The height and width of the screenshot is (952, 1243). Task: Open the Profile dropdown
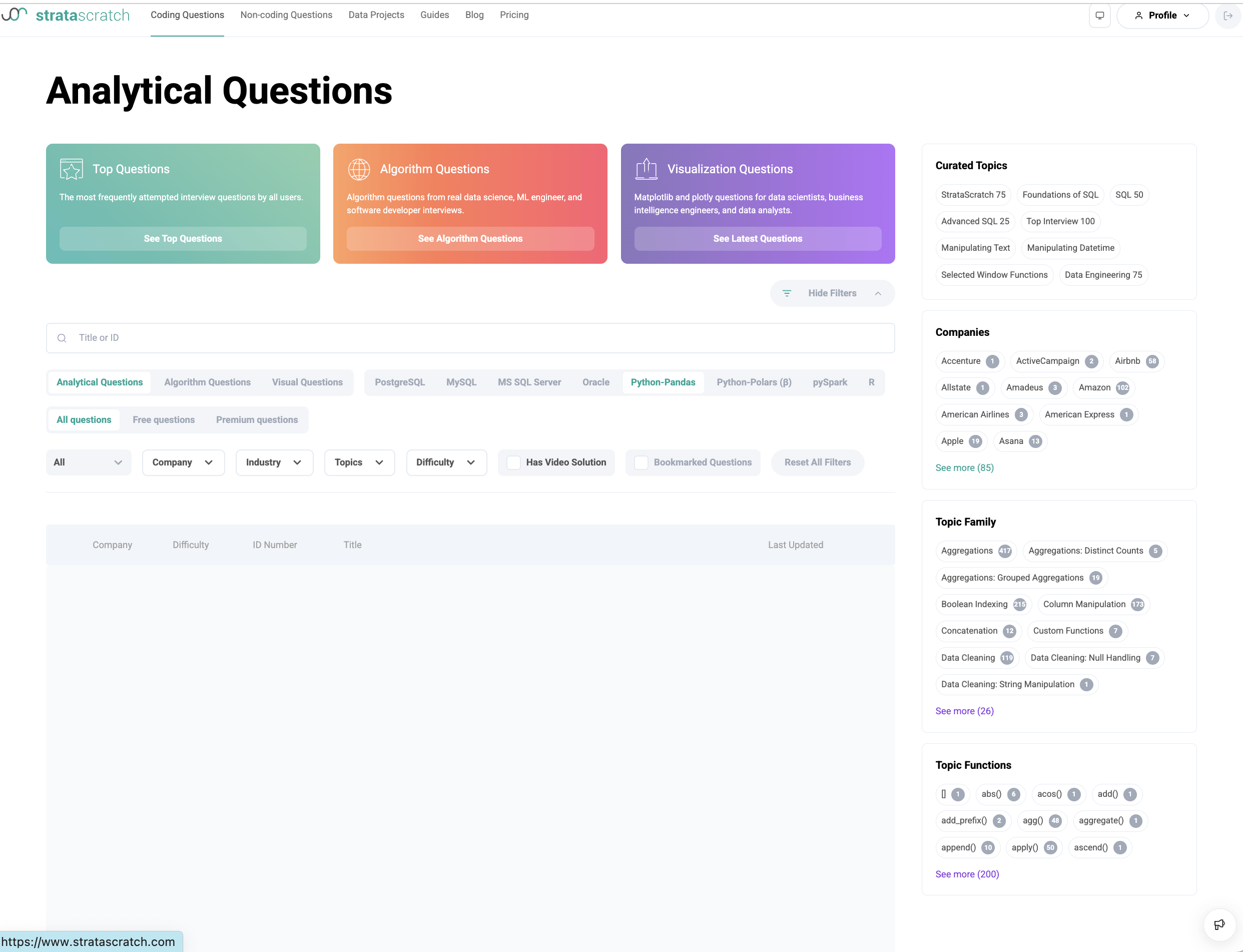(1162, 16)
